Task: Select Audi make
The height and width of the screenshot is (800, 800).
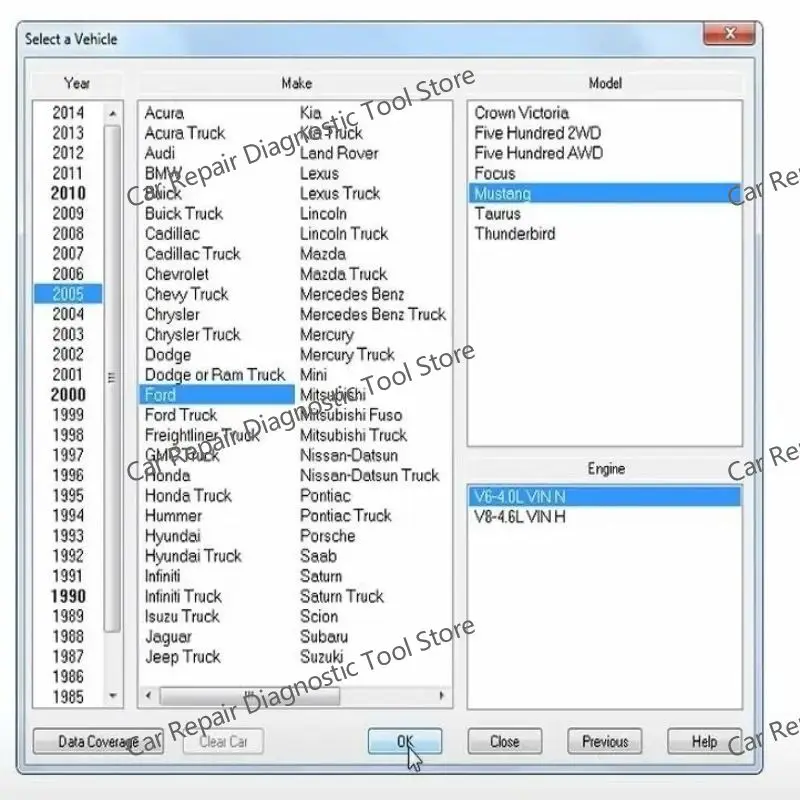Action: 160,153
